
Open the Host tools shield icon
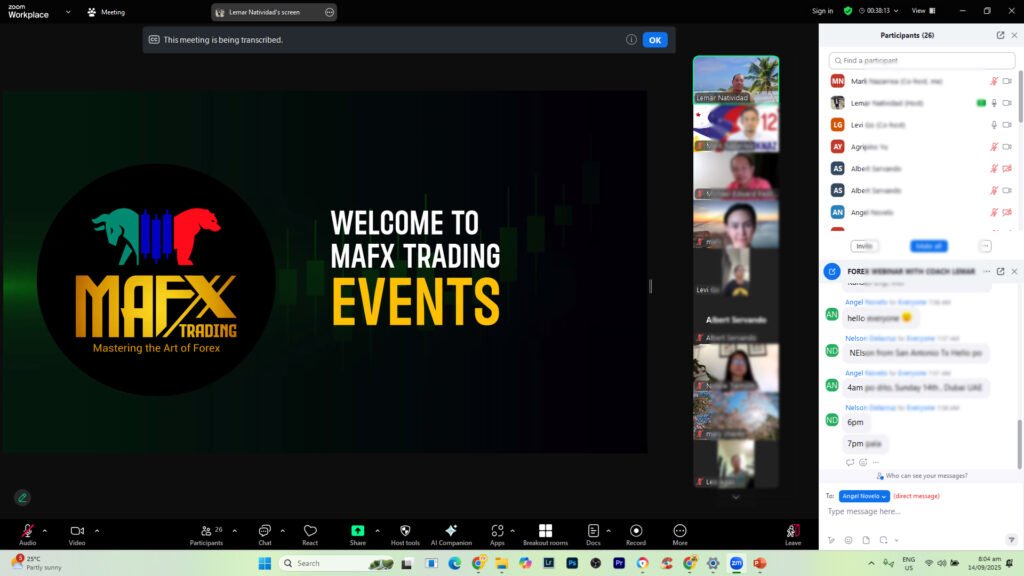(x=405, y=531)
